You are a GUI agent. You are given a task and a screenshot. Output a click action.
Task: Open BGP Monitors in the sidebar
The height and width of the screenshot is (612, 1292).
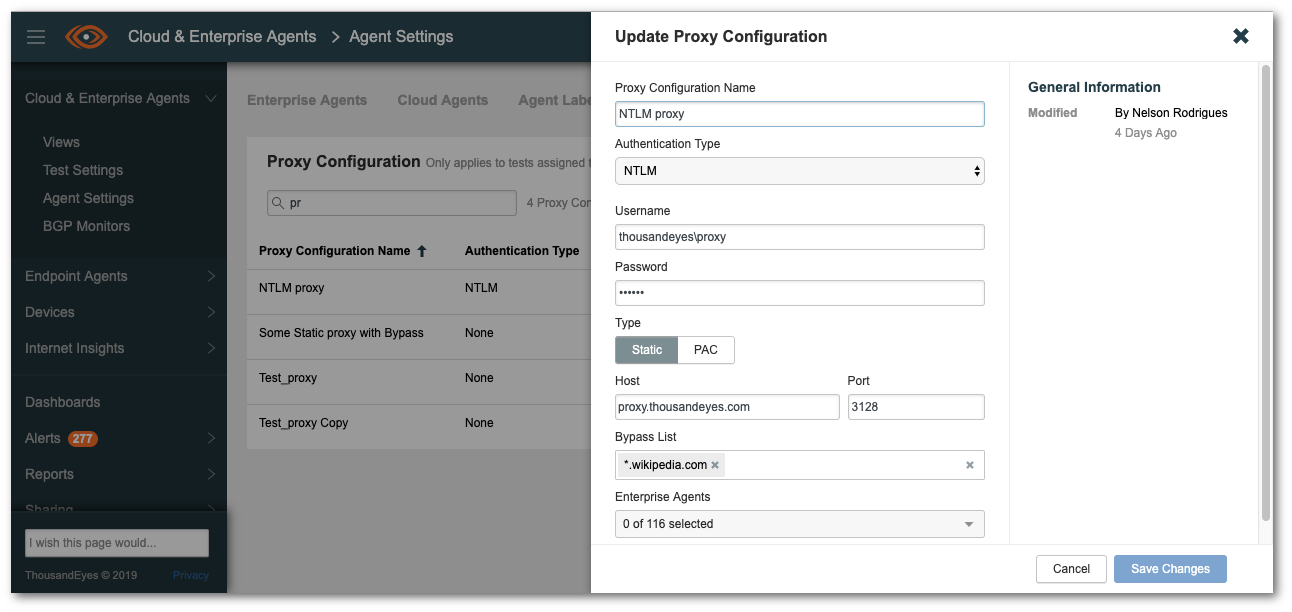click(x=86, y=226)
